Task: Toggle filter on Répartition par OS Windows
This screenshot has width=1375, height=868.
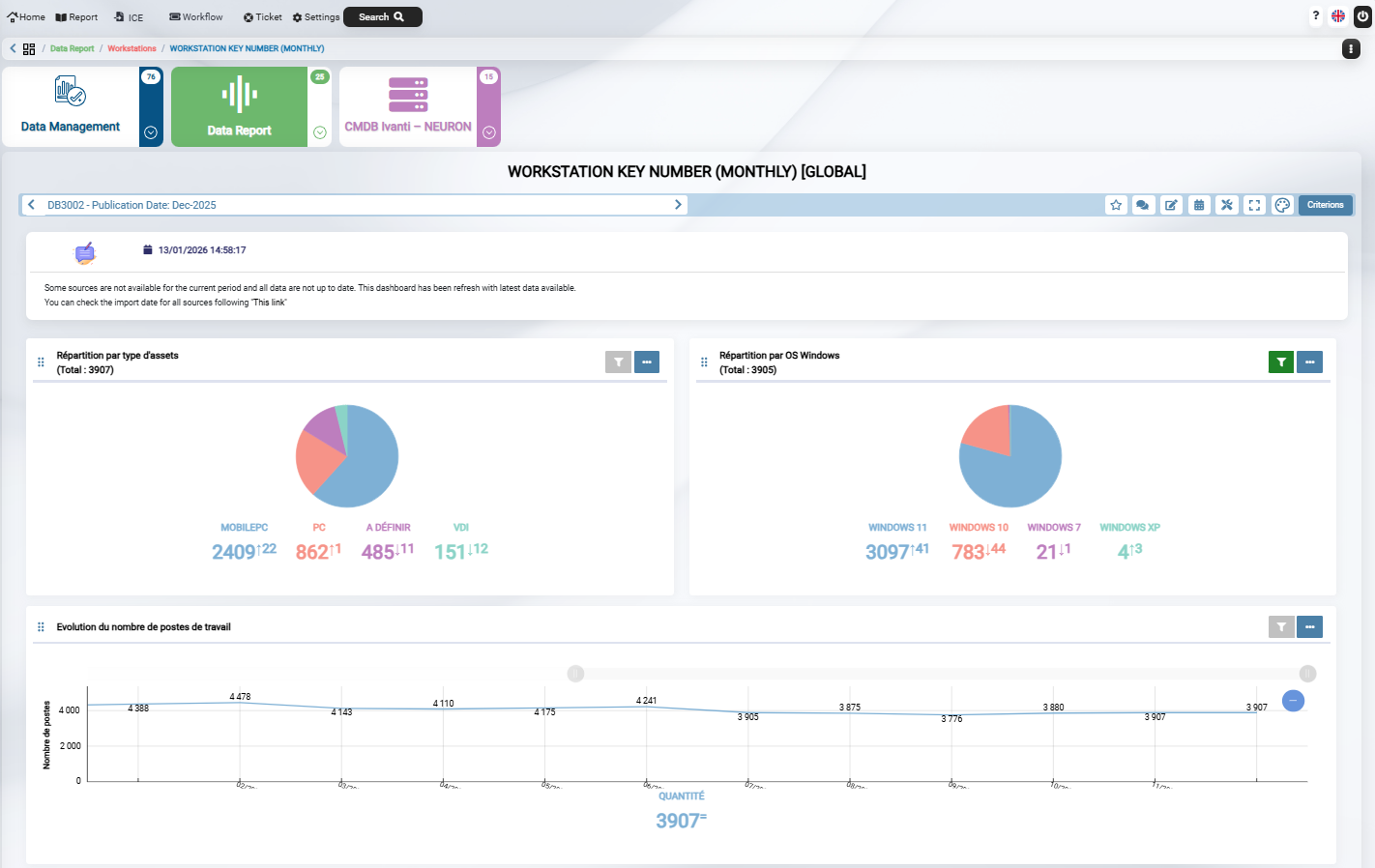Action: pyautogui.click(x=1281, y=362)
